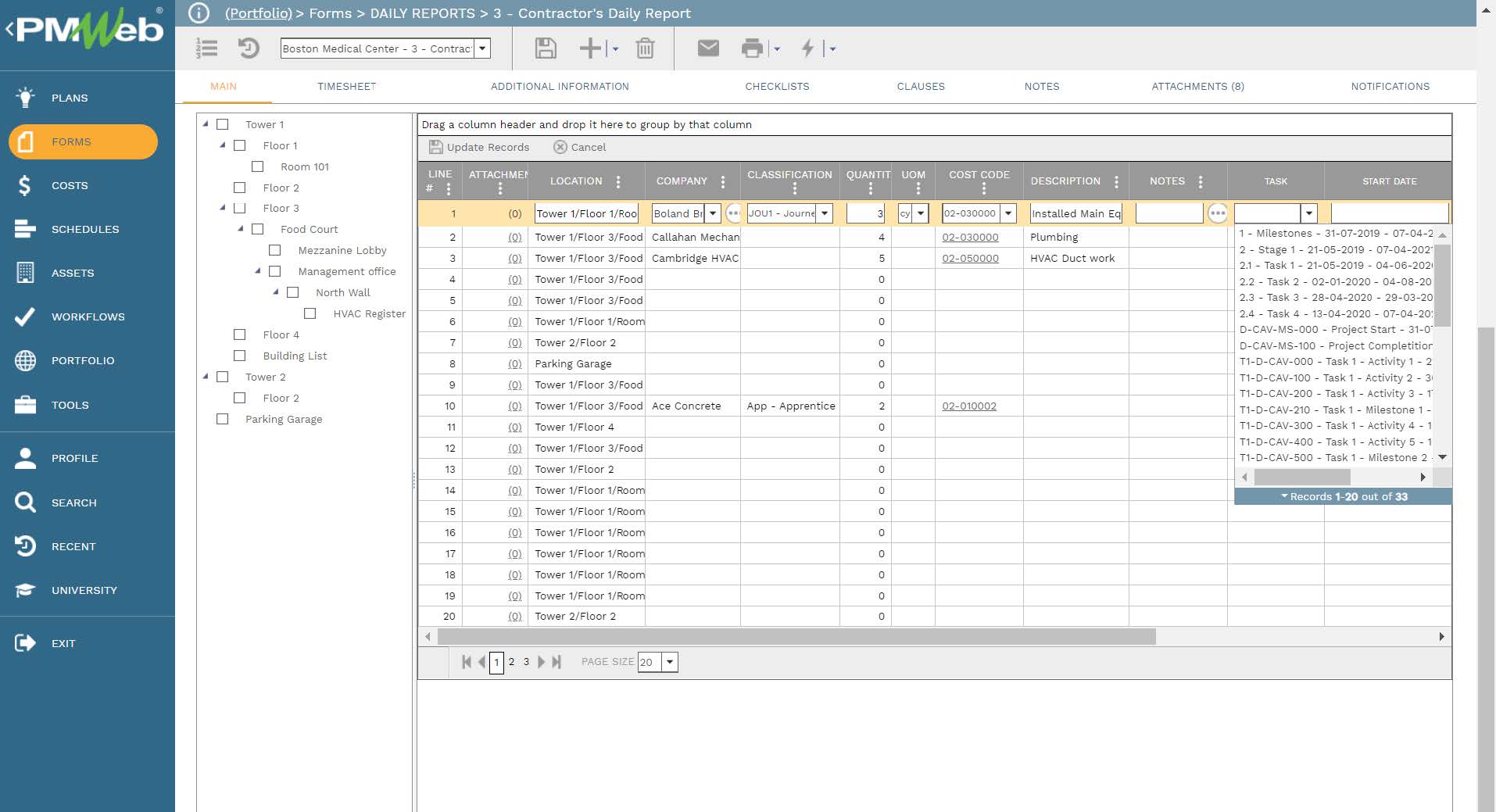This screenshot has height=812, width=1496.
Task: Click the Delete trash can icon
Action: pyautogui.click(x=645, y=48)
